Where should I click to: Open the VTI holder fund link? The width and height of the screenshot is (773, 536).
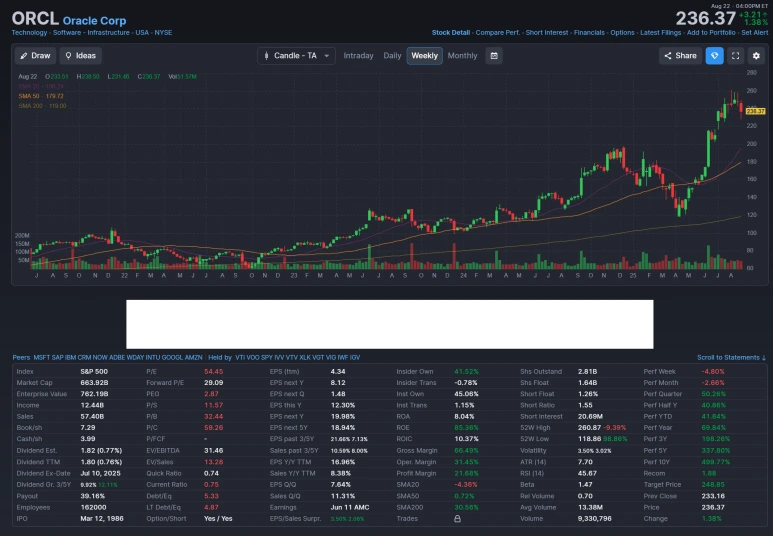[240, 357]
